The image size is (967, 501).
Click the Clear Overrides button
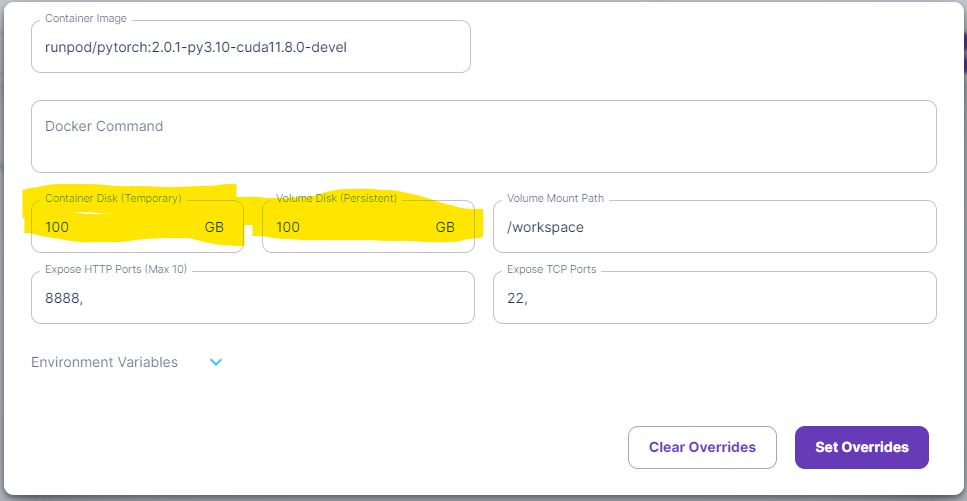(702, 447)
